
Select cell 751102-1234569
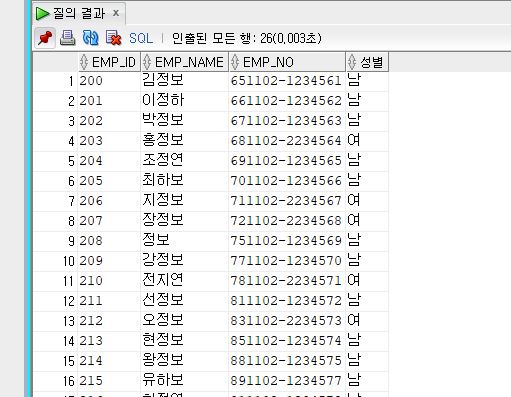pos(287,241)
